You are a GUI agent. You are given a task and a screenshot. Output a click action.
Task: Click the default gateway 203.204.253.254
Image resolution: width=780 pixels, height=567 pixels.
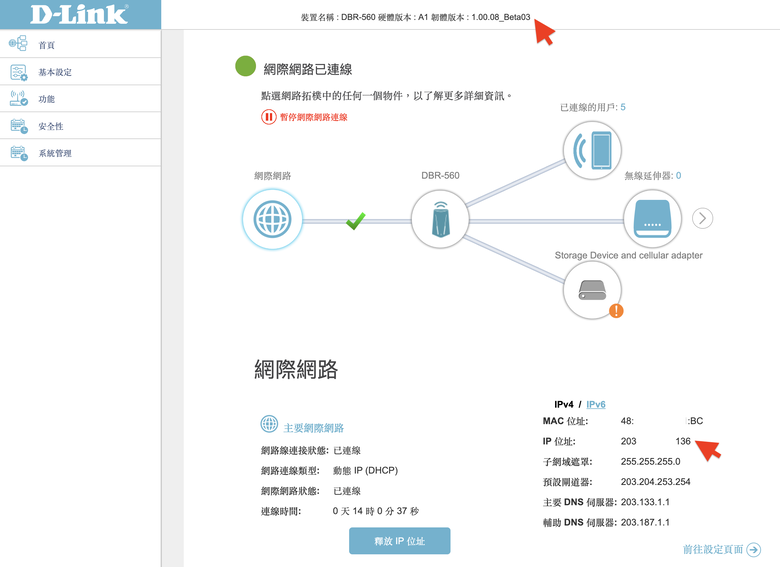655,481
